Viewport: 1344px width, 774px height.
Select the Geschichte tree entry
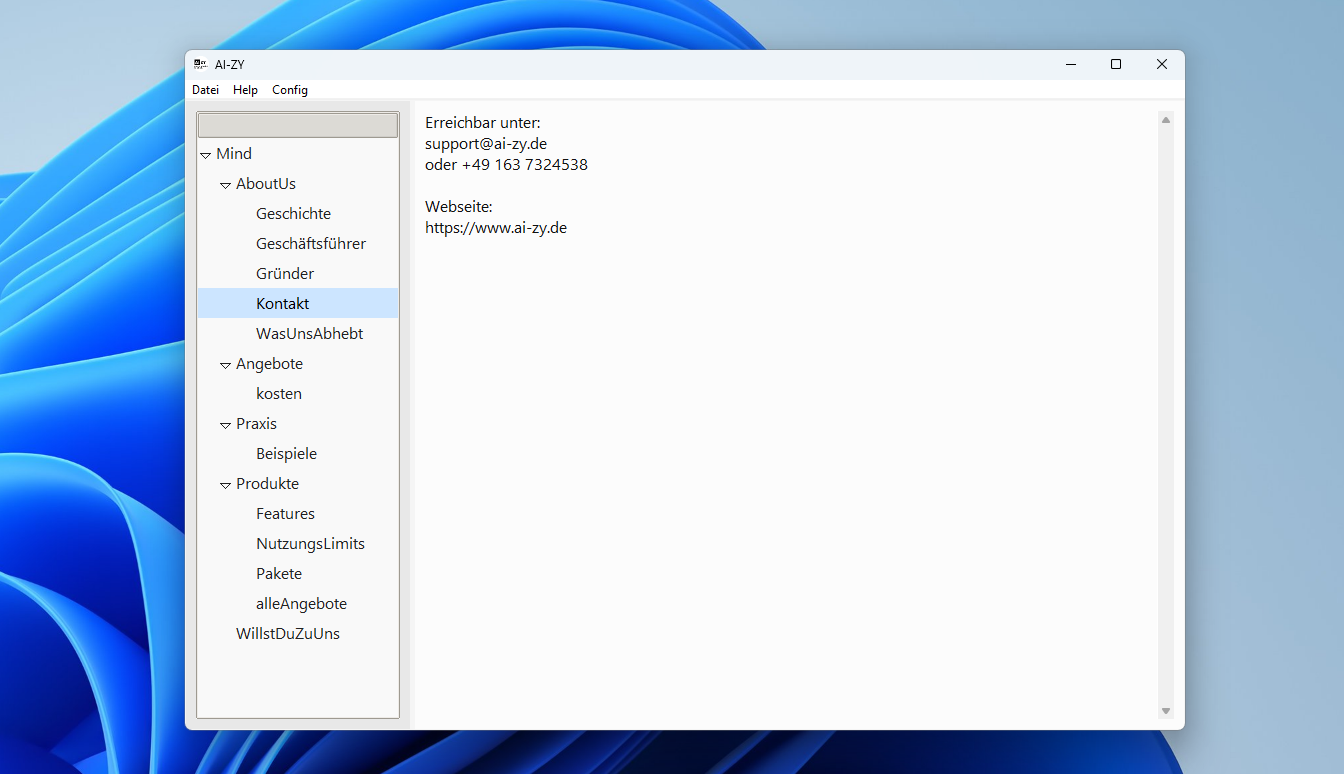293,214
